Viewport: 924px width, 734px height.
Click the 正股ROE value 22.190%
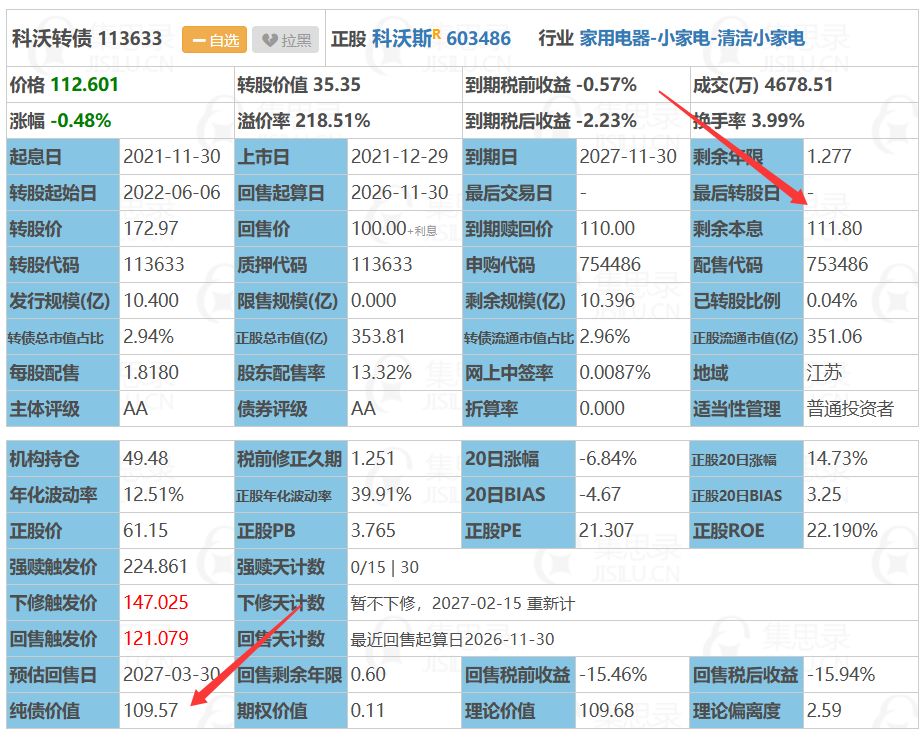(x=842, y=530)
